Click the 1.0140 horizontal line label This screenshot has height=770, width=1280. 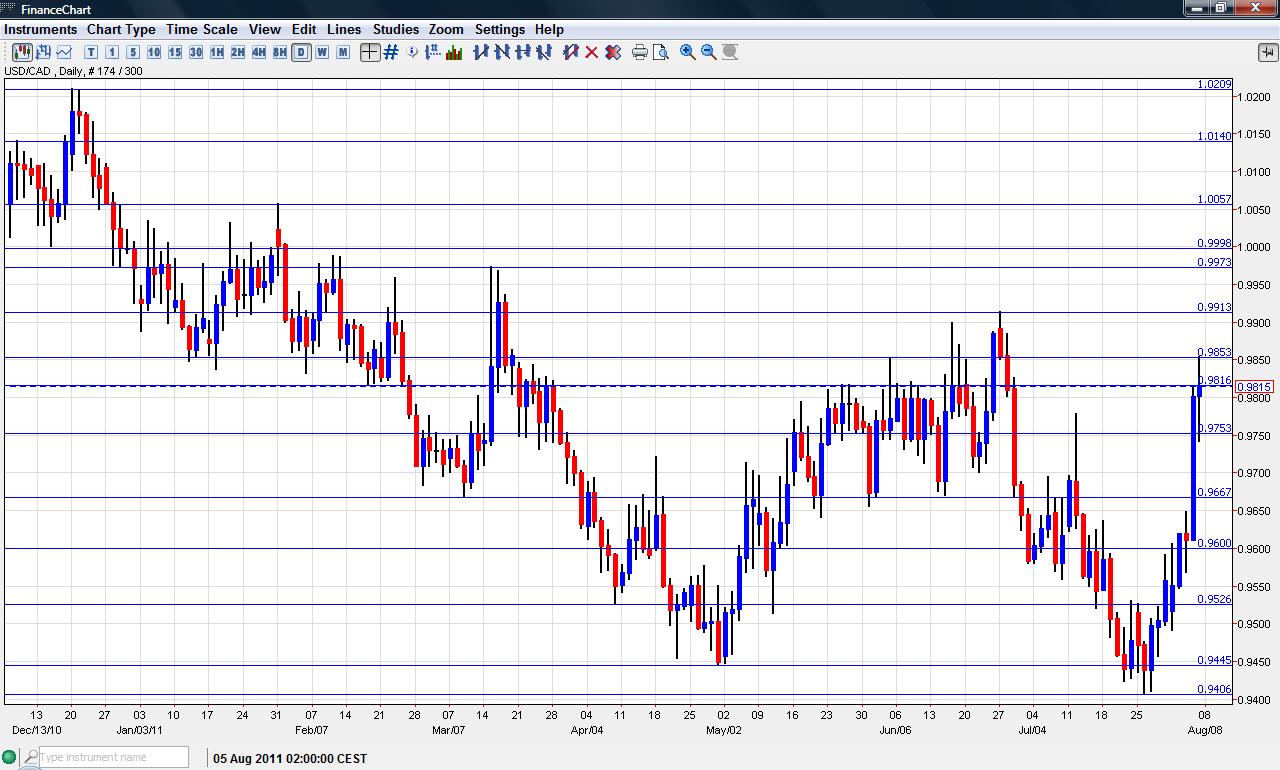click(1214, 136)
